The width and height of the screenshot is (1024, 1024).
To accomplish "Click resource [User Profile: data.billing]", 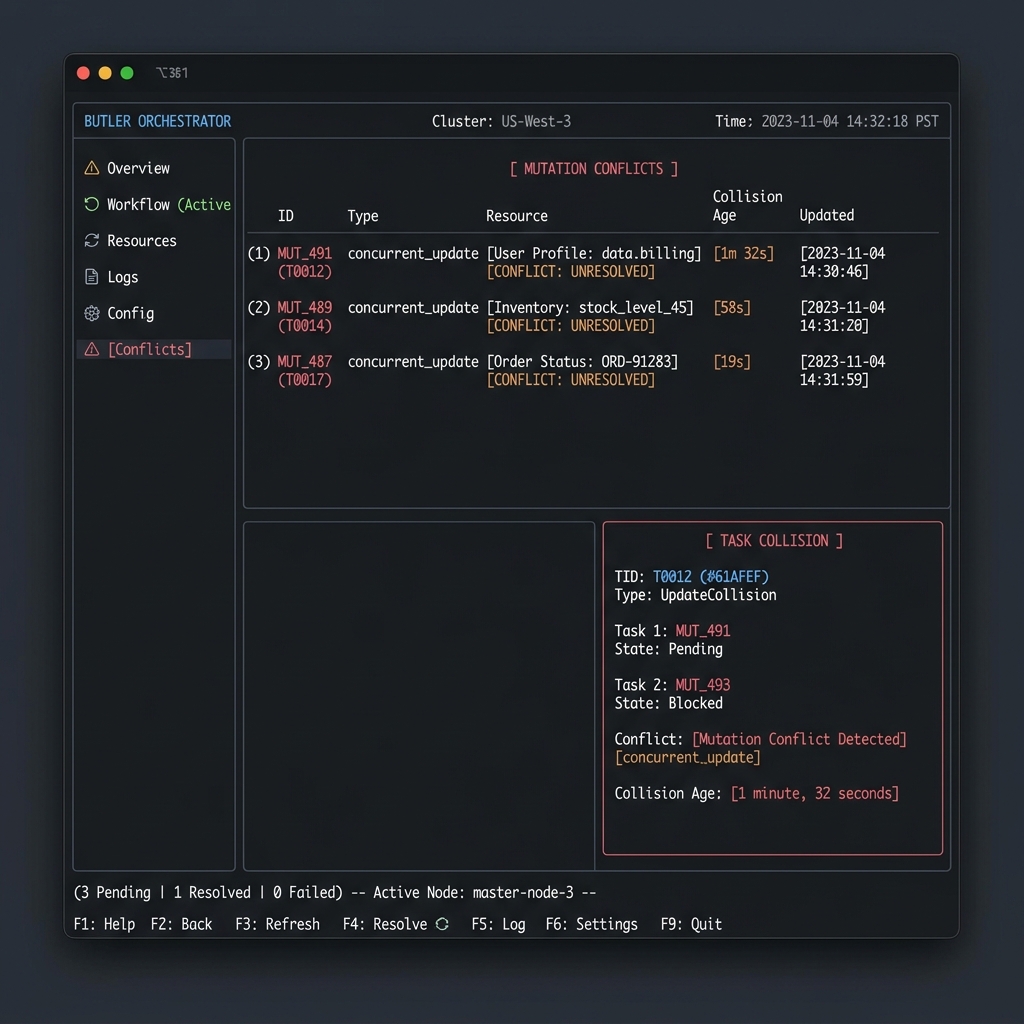I will coord(594,253).
